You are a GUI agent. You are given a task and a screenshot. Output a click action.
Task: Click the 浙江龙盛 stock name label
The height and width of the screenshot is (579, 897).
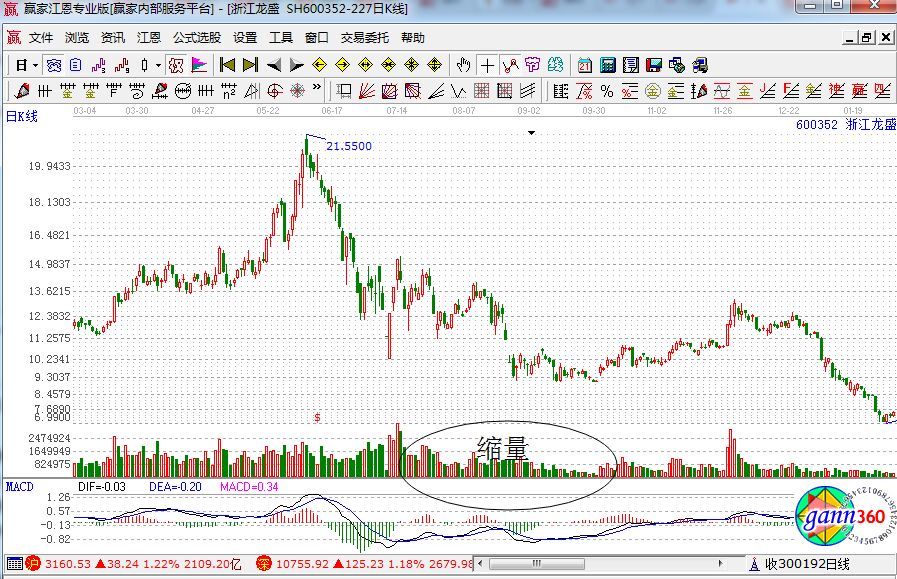867,125
